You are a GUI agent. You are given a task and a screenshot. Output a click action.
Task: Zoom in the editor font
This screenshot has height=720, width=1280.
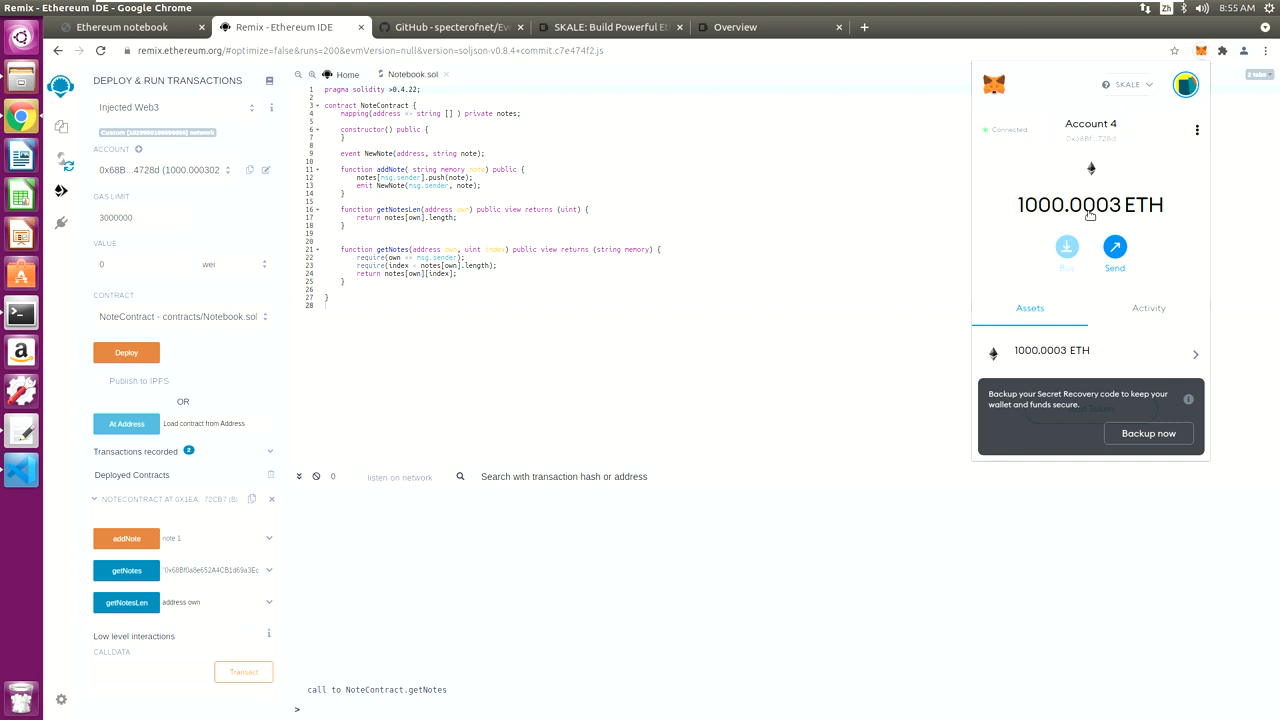312,75
